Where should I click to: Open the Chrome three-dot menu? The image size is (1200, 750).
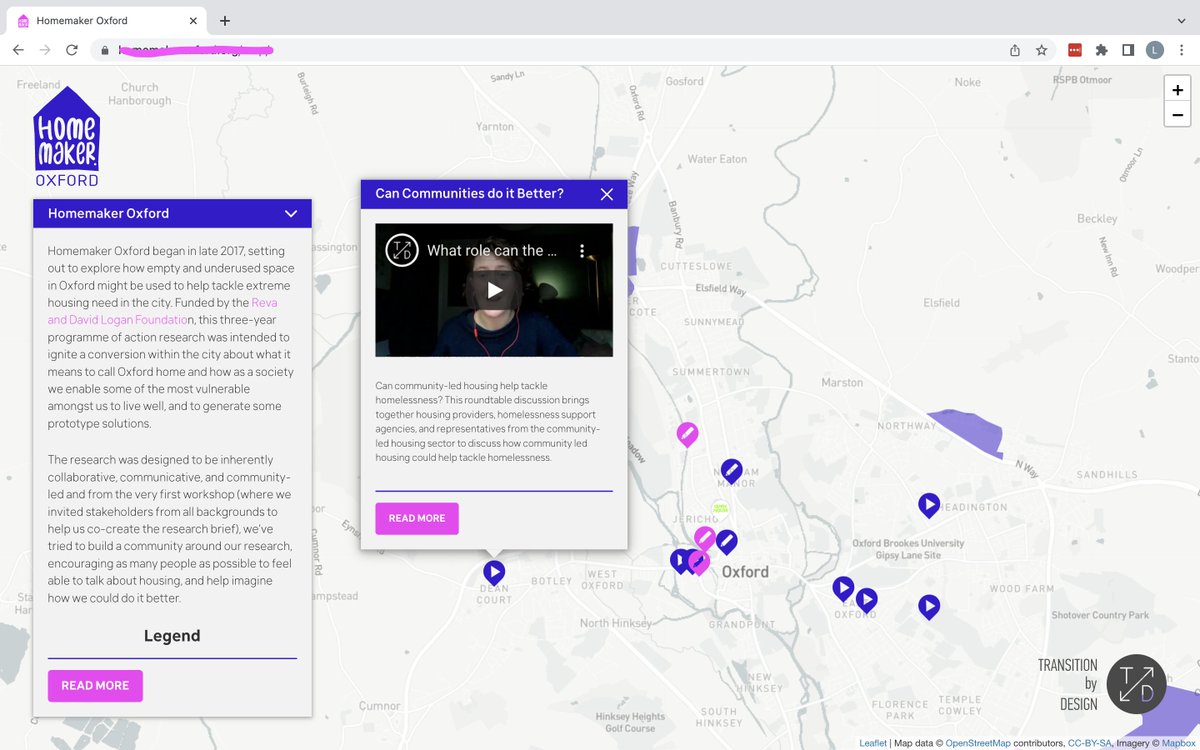point(1182,50)
